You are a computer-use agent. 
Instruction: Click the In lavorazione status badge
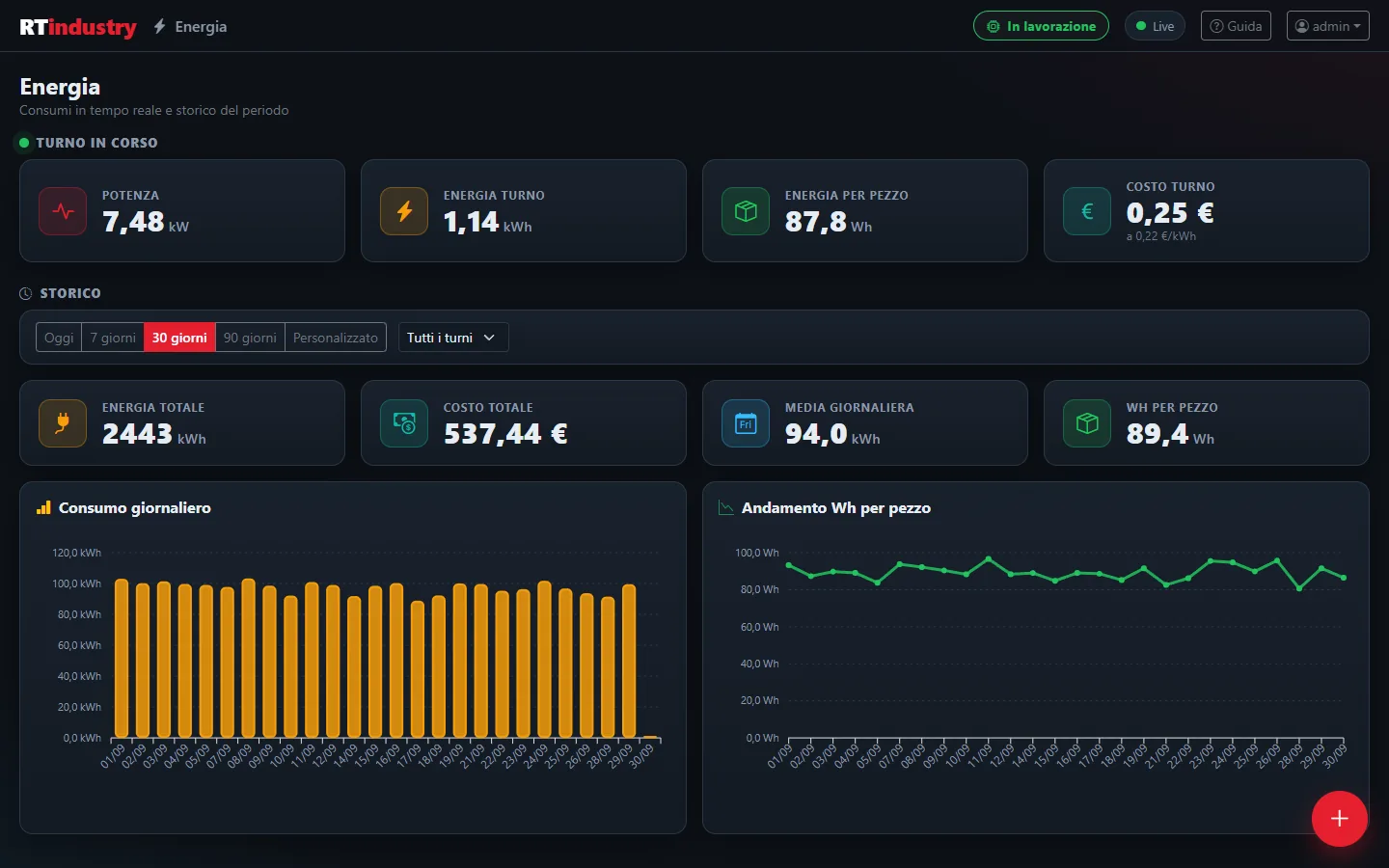1041,26
